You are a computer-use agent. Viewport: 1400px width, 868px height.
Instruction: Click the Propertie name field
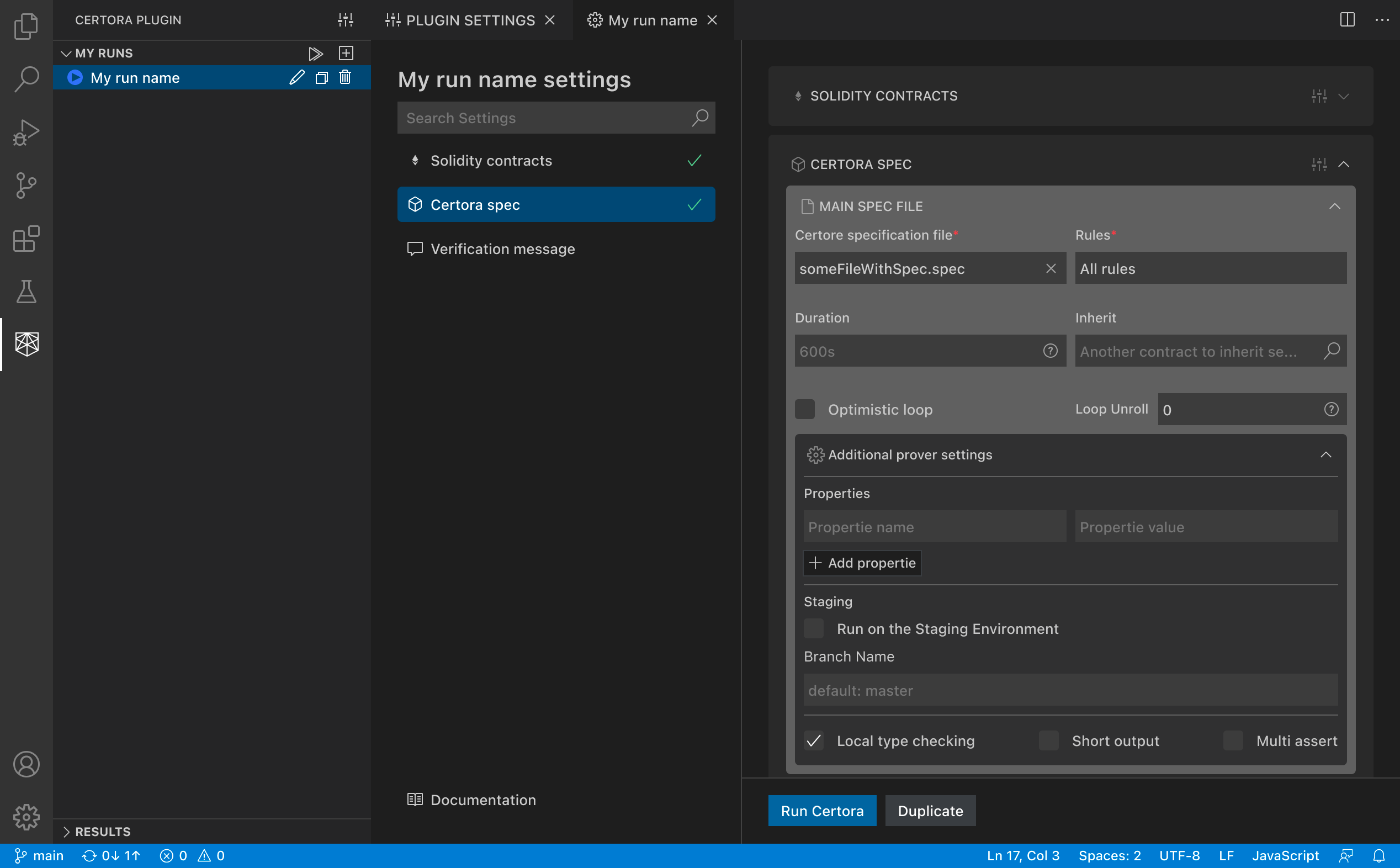935,526
